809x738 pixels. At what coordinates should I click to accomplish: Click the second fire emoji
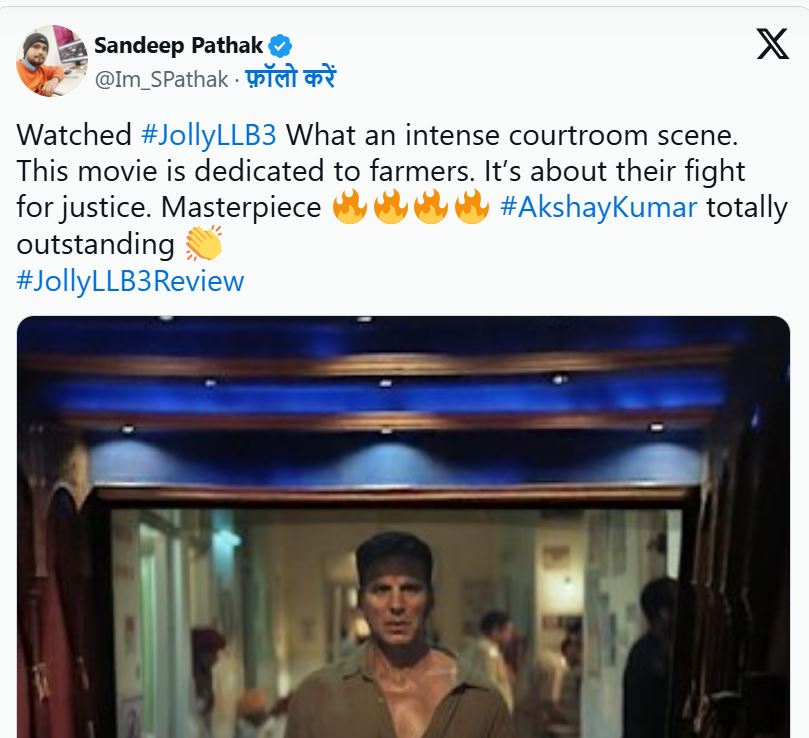389,208
